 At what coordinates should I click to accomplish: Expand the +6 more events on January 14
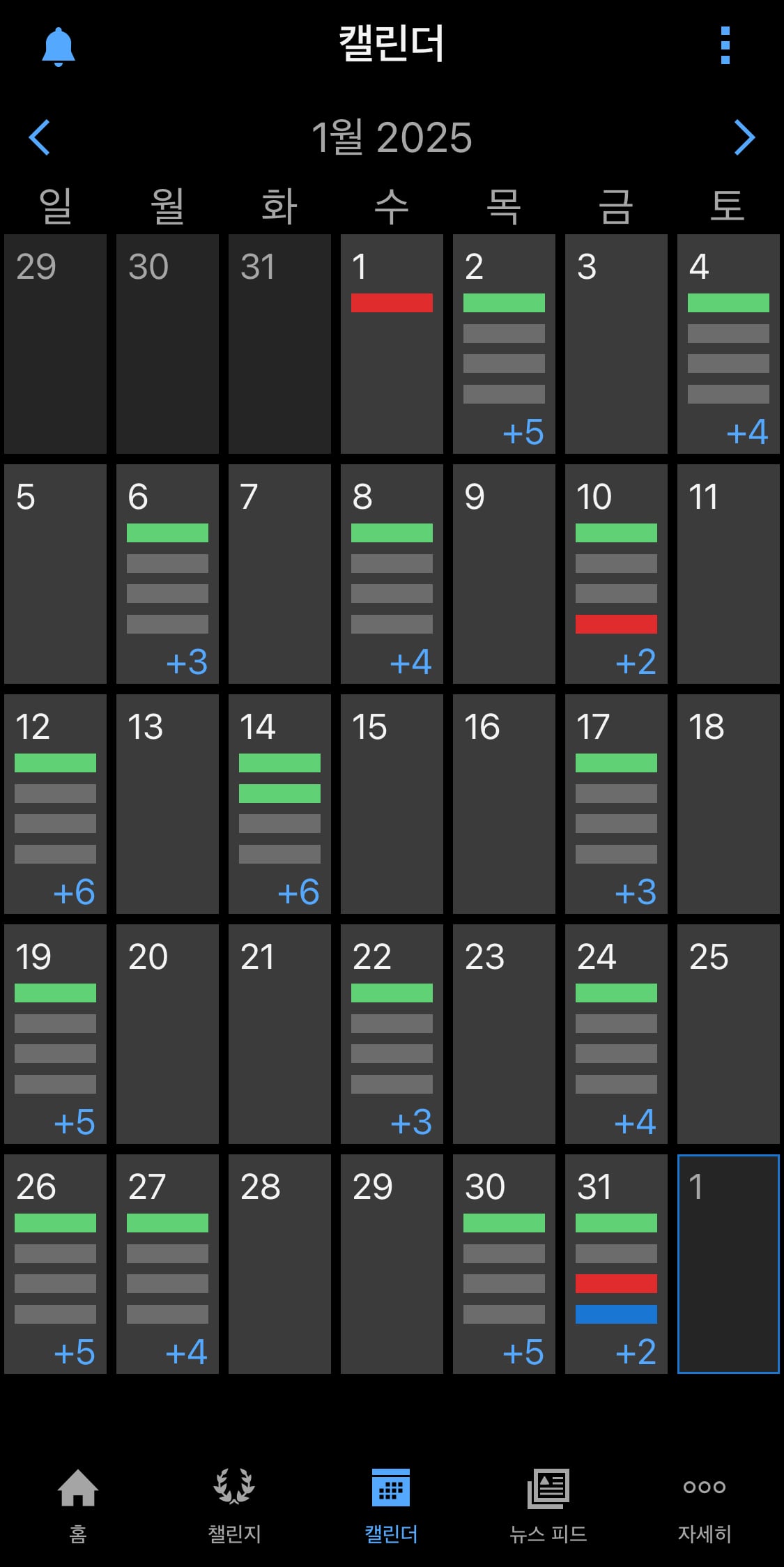point(298,892)
